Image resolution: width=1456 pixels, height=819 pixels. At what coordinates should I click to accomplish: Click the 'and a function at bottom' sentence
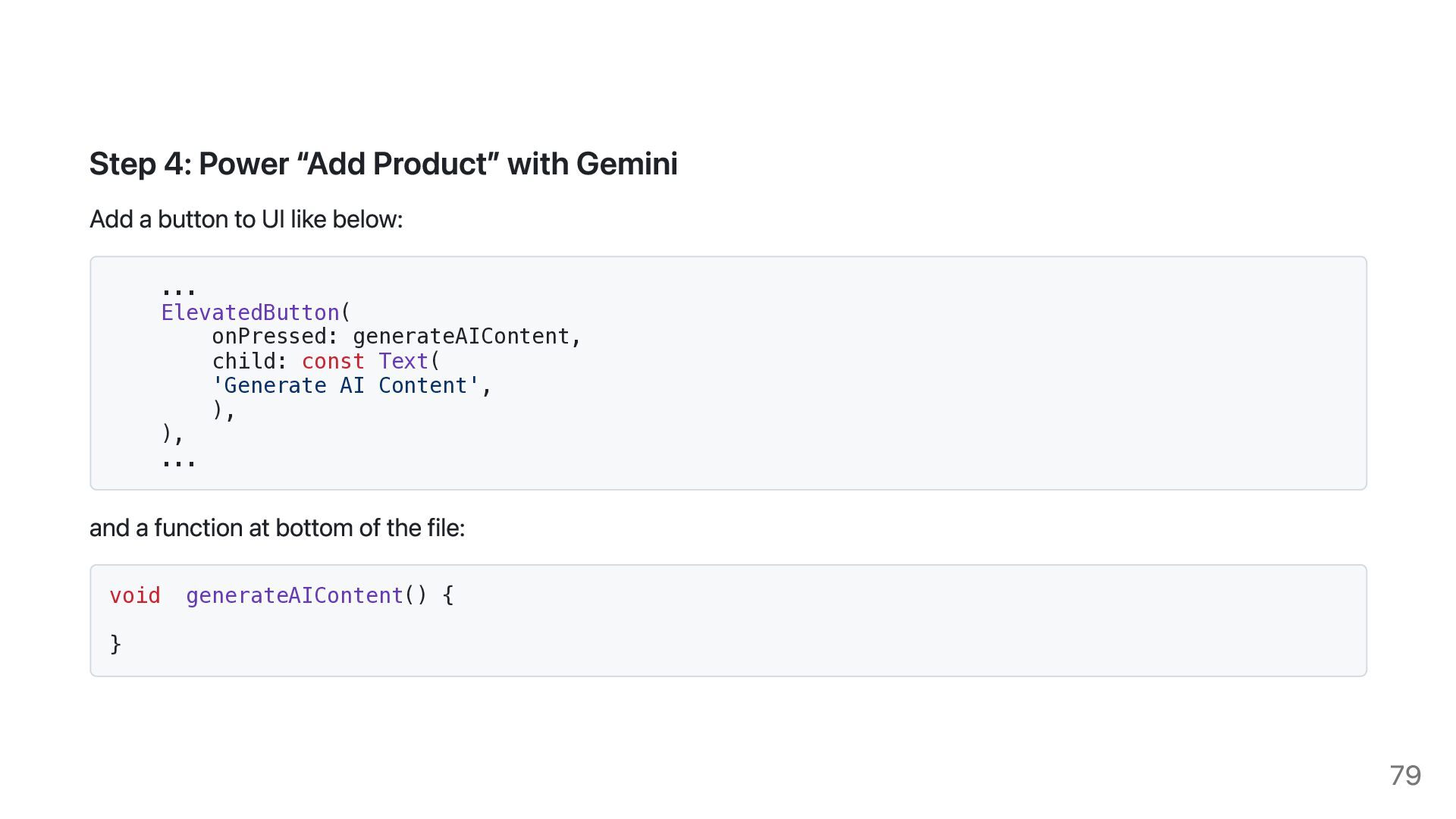tap(277, 528)
